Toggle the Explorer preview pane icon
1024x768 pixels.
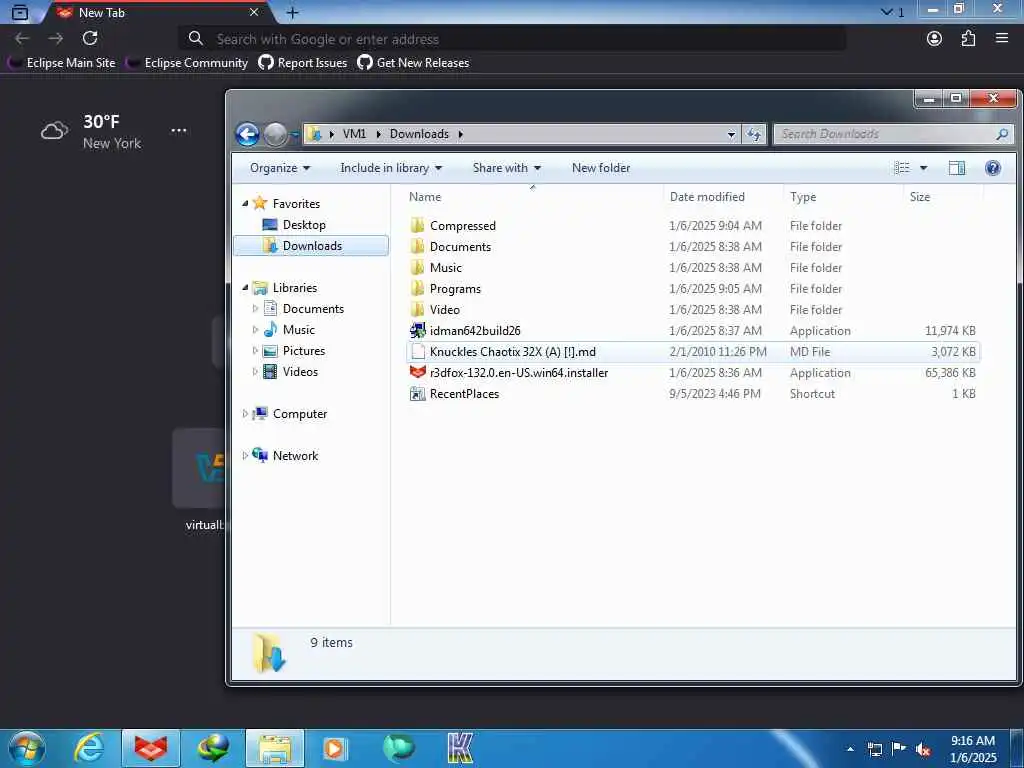(956, 168)
